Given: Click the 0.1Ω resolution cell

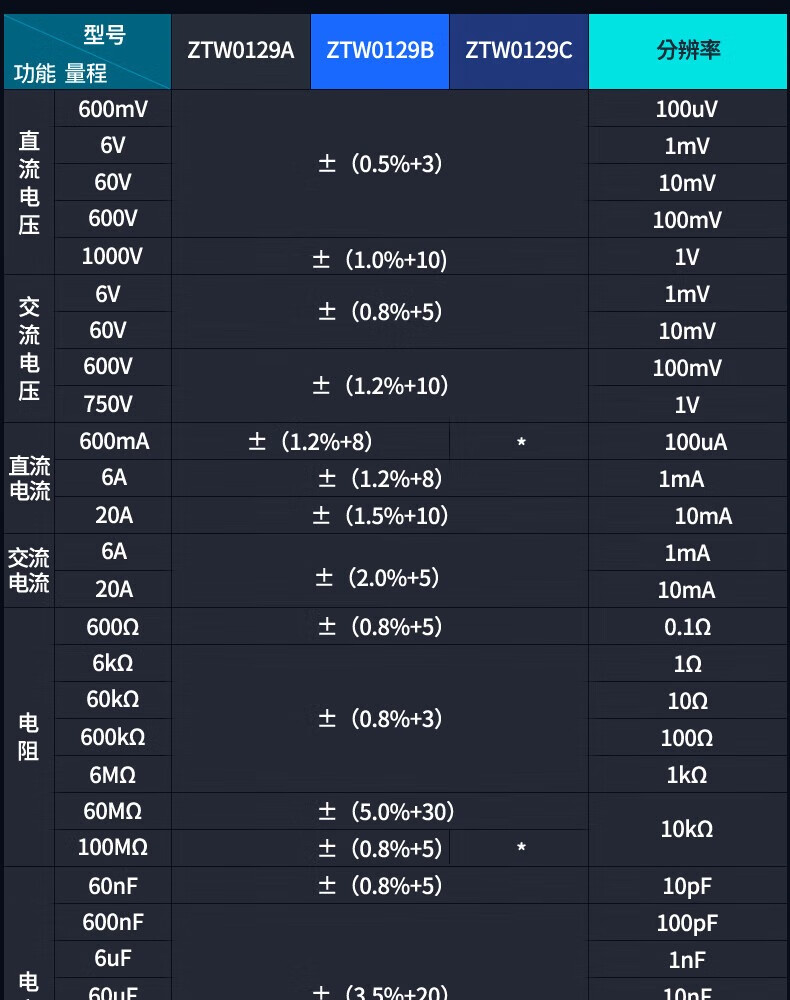Looking at the screenshot, I should pyautogui.click(x=687, y=627).
